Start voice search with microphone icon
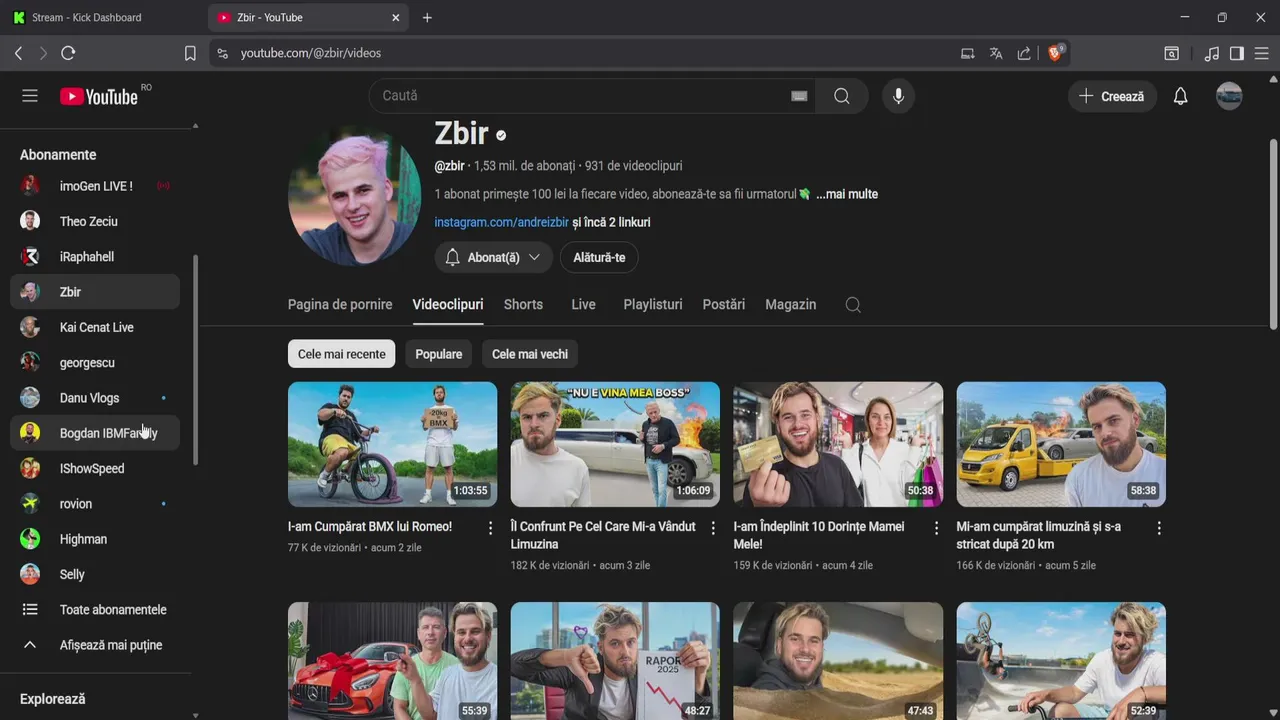This screenshot has height=720, width=1280. tap(898, 96)
